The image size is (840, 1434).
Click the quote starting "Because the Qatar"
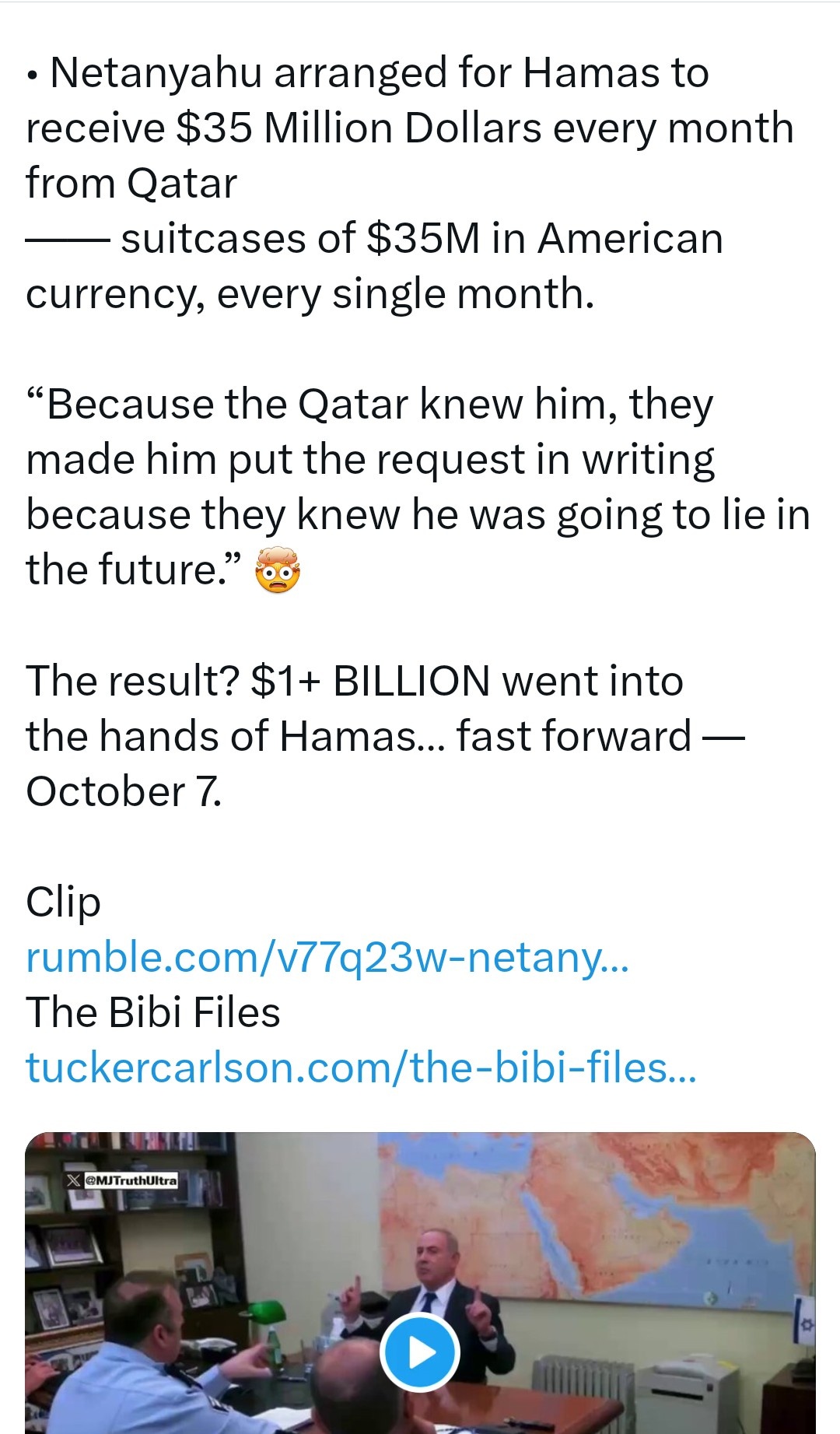click(369, 405)
